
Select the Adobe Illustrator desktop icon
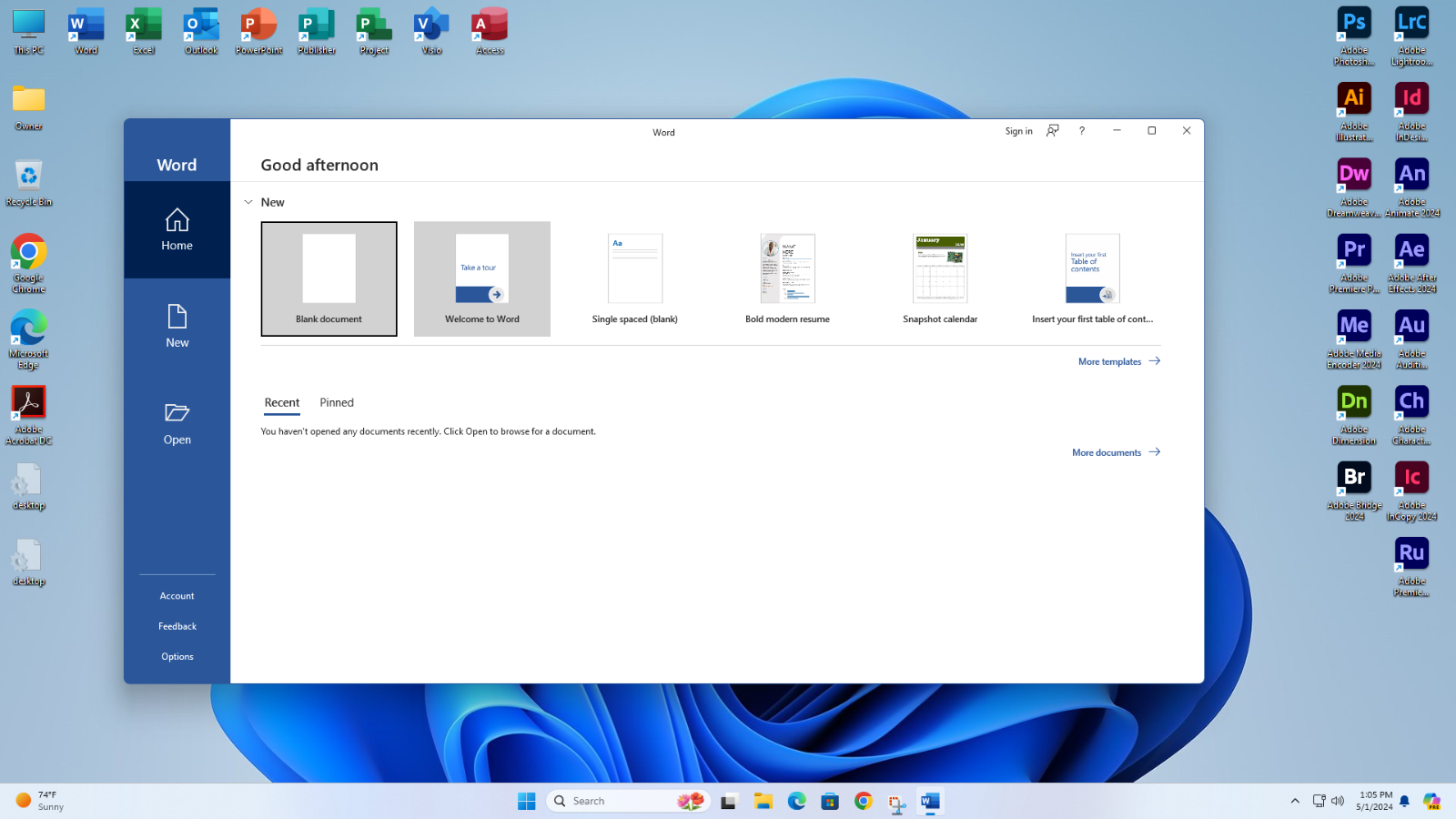(1354, 112)
